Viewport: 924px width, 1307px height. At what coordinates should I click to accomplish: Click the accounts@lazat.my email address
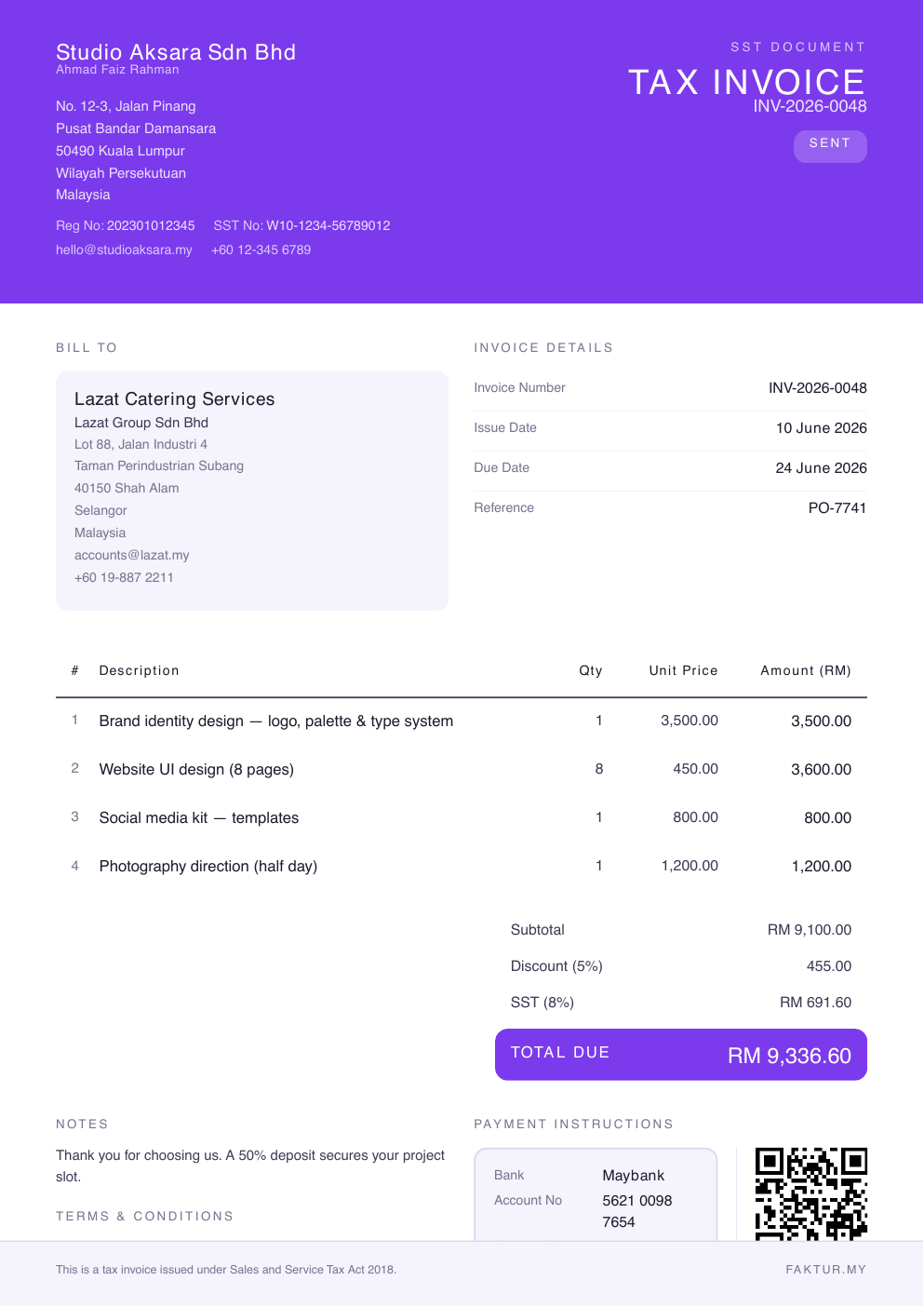(132, 555)
